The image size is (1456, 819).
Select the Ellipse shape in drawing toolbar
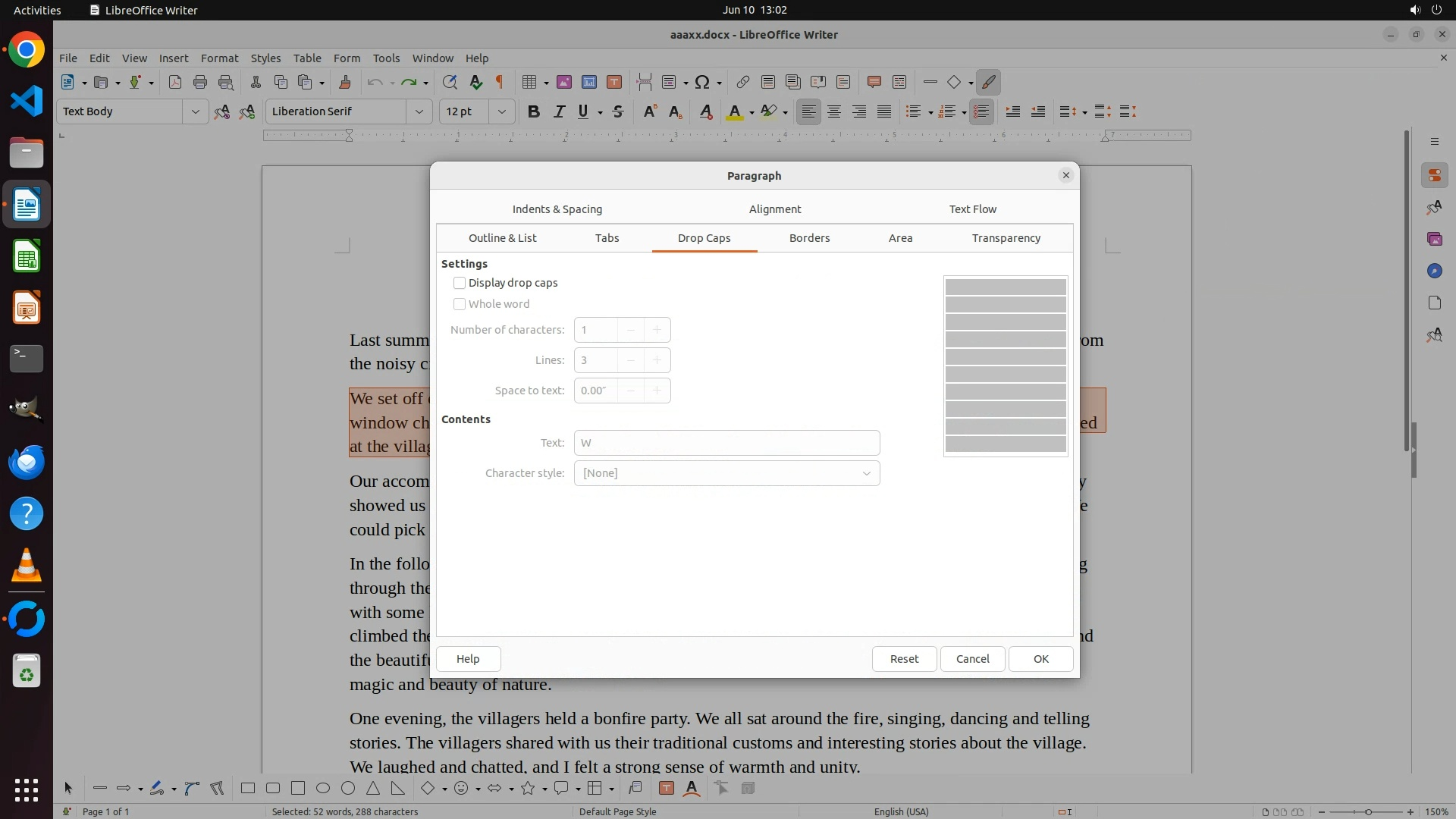click(323, 789)
